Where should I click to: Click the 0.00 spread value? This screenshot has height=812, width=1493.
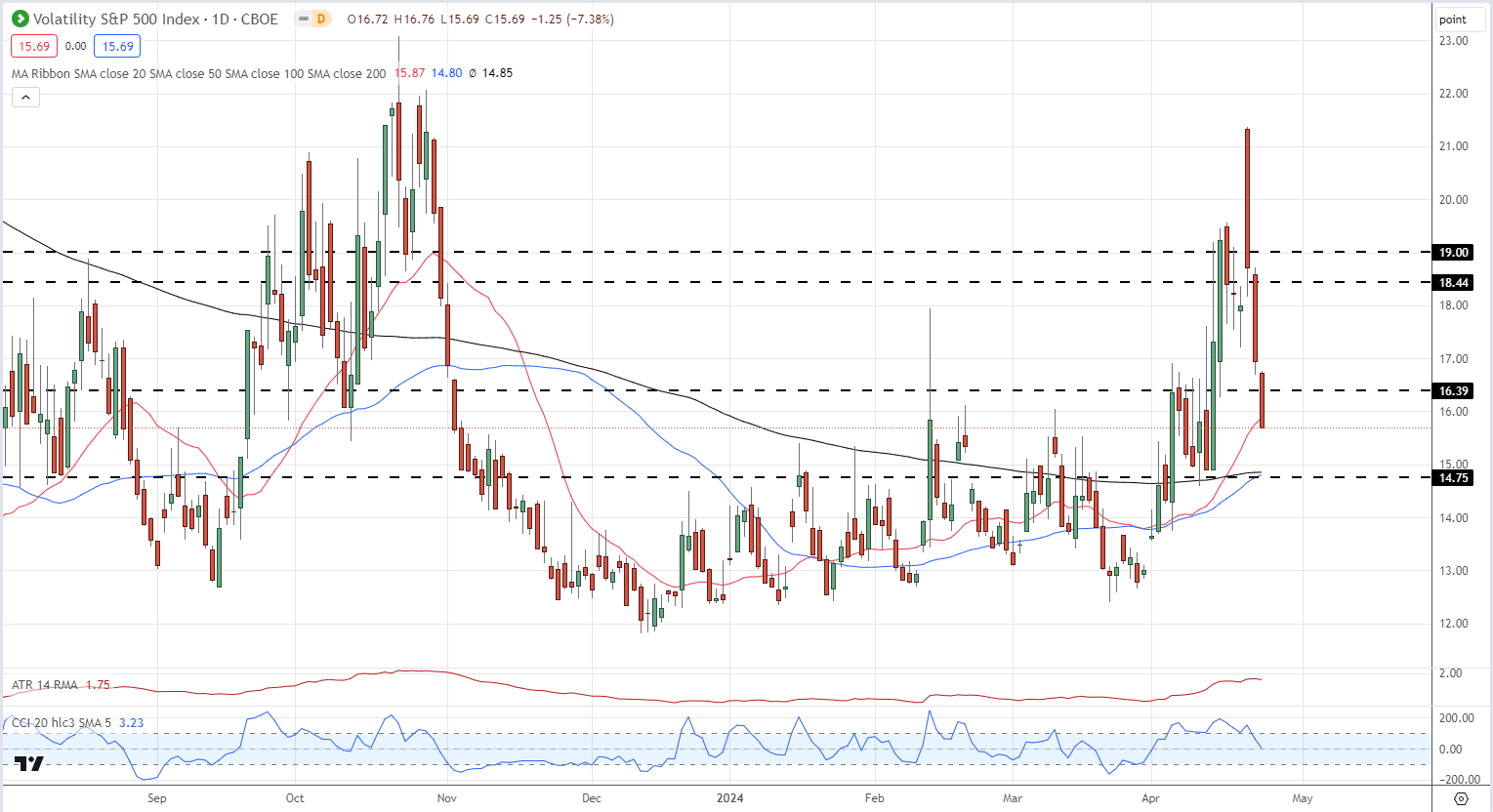click(75, 46)
